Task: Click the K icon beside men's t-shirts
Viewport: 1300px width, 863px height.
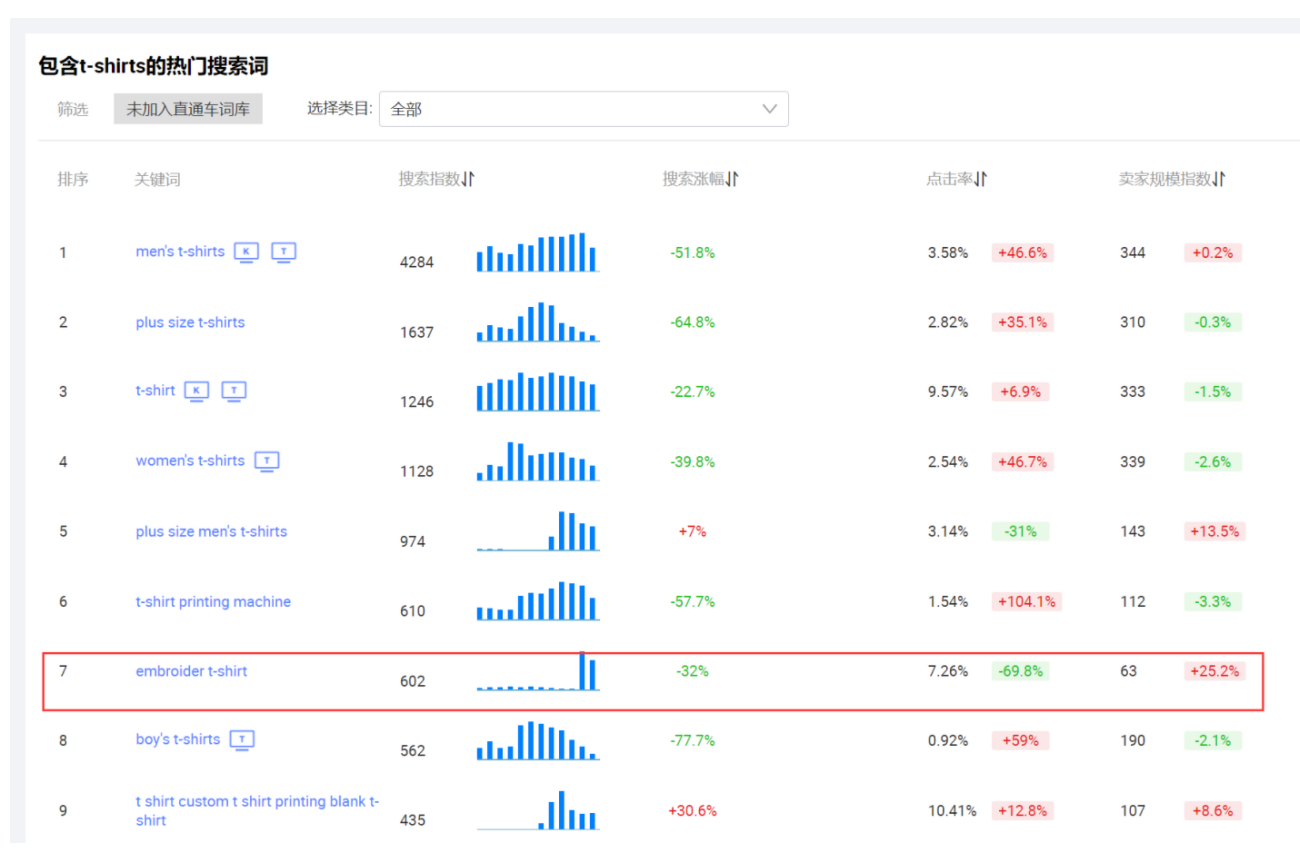Action: 246,252
